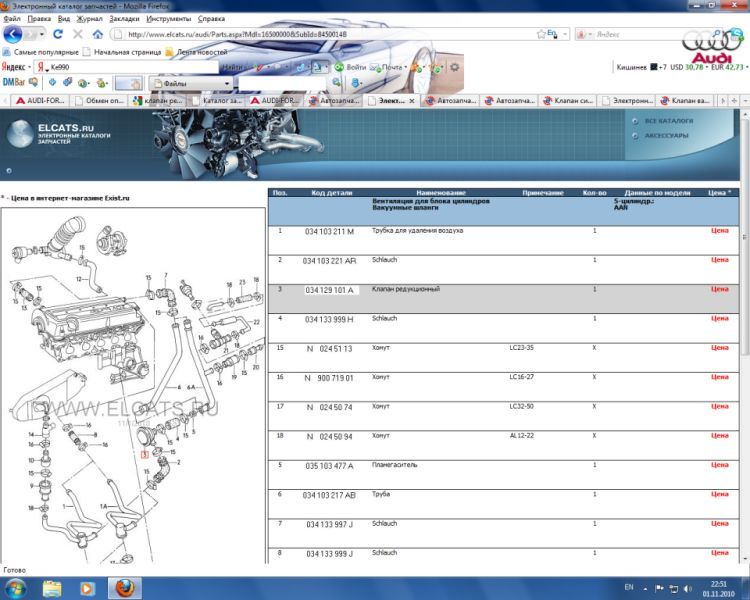Open the Почта dropdown arrow
This screenshot has height=600, width=750.
click(406, 67)
